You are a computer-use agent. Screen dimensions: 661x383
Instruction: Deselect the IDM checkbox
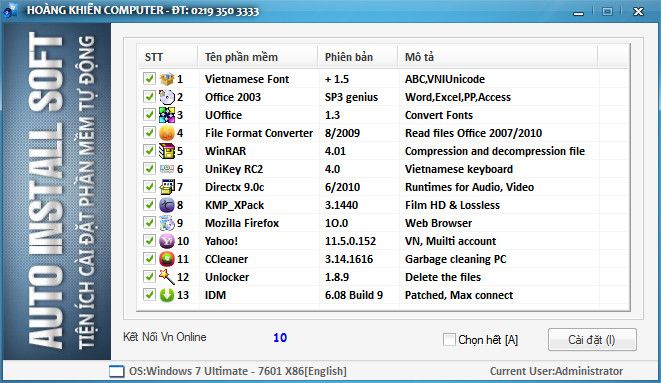click(149, 295)
